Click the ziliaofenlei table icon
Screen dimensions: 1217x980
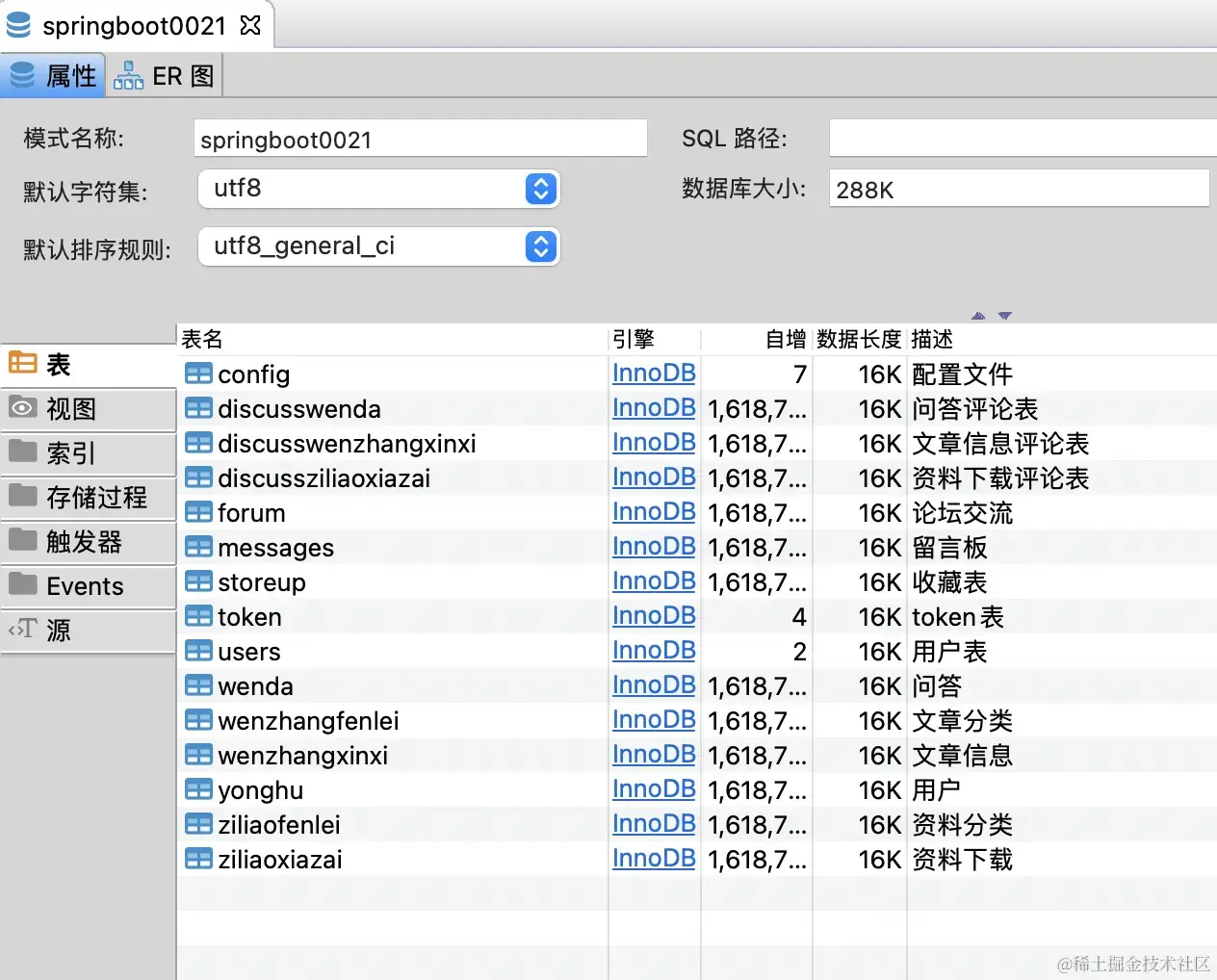pos(198,824)
